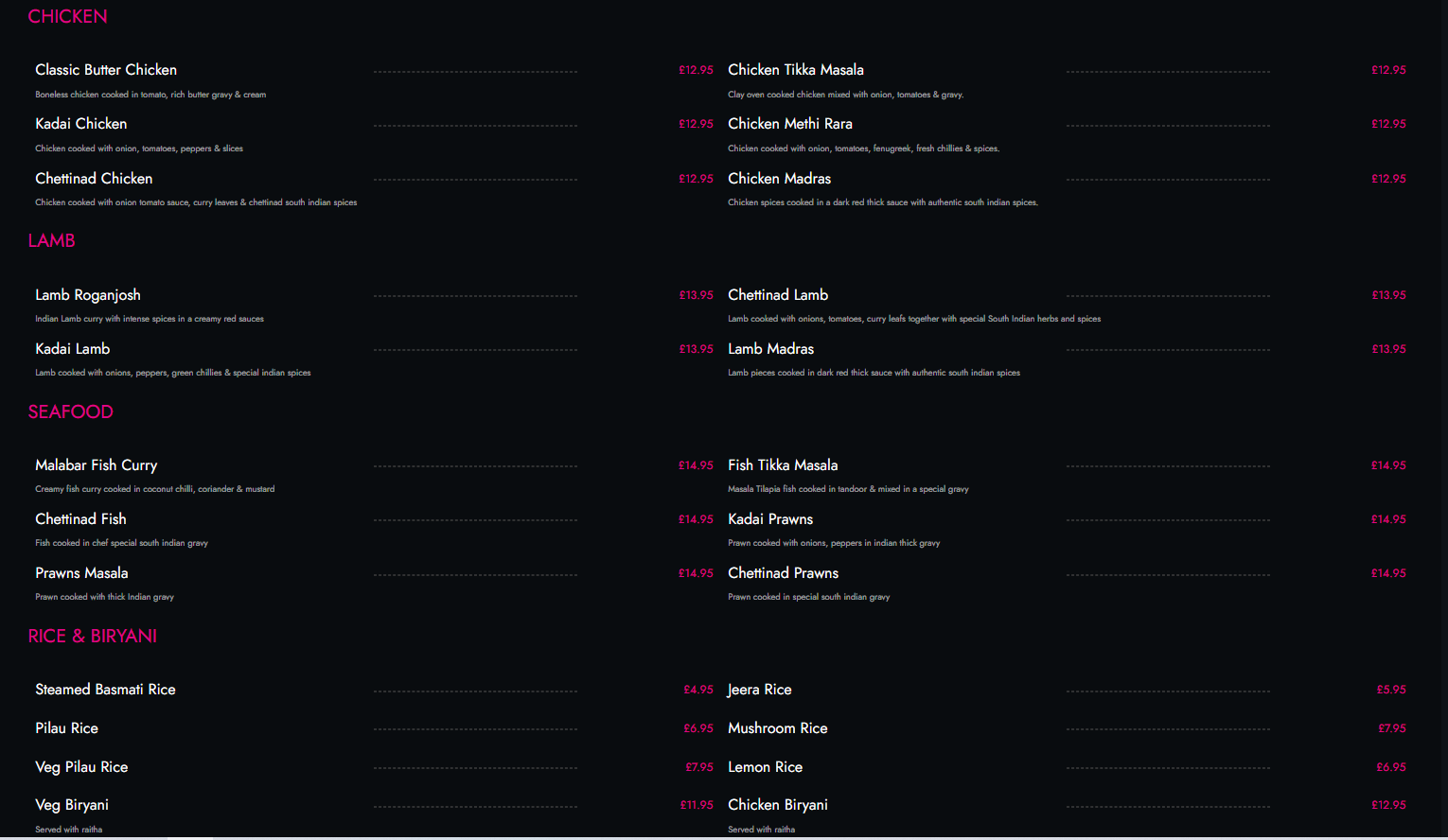Click the Veg Biryani menu item
Image resolution: width=1448 pixels, height=840 pixels.
point(72,805)
